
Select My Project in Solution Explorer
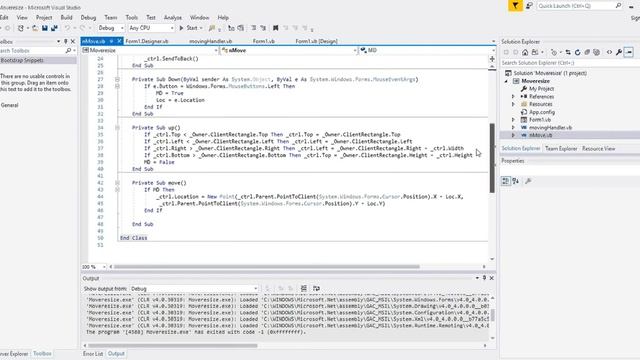coord(541,89)
